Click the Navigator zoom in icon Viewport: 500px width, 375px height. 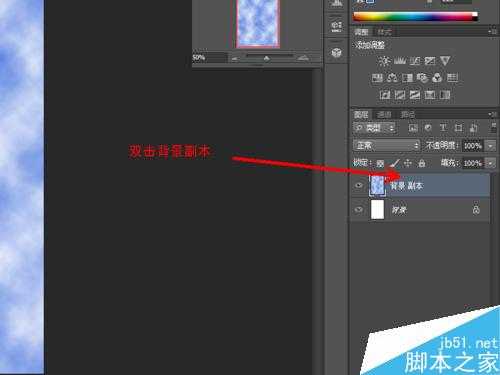click(303, 58)
